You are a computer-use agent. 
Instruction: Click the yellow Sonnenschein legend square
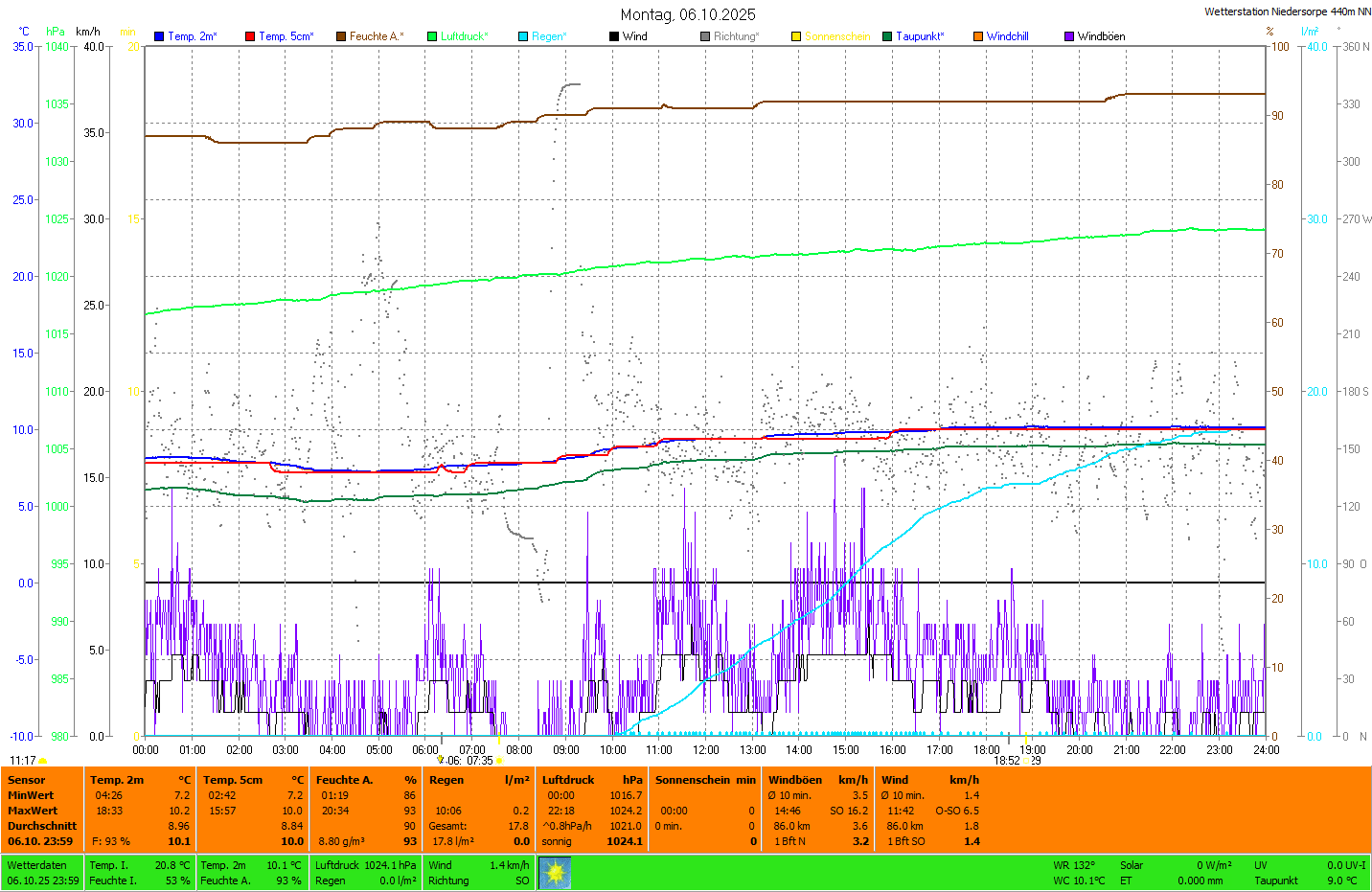coord(796,36)
